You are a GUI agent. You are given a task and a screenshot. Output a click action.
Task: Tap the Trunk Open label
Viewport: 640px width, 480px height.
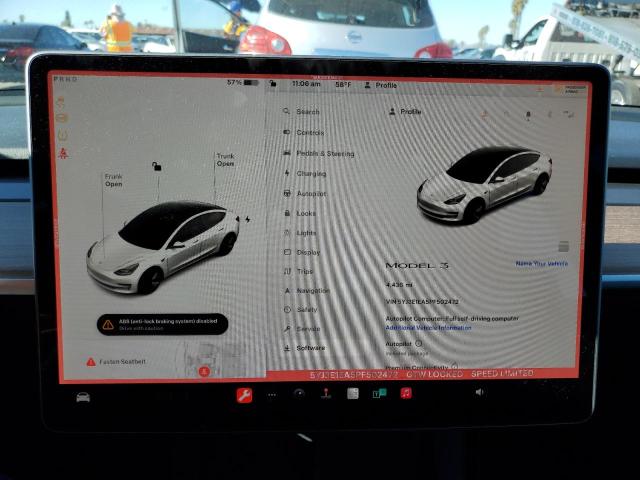(x=225, y=160)
